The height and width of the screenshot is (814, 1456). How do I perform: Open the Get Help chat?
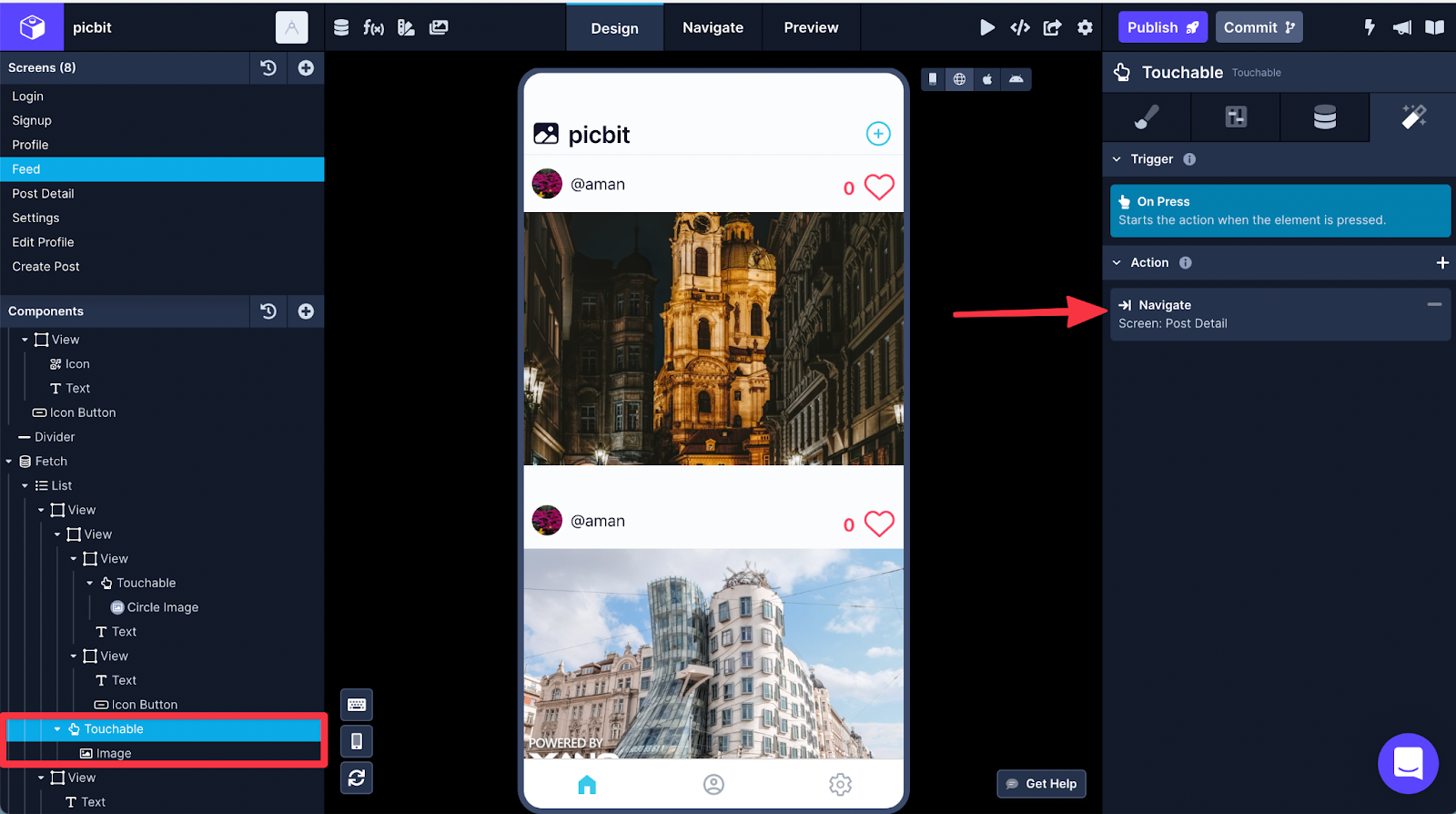(1041, 783)
